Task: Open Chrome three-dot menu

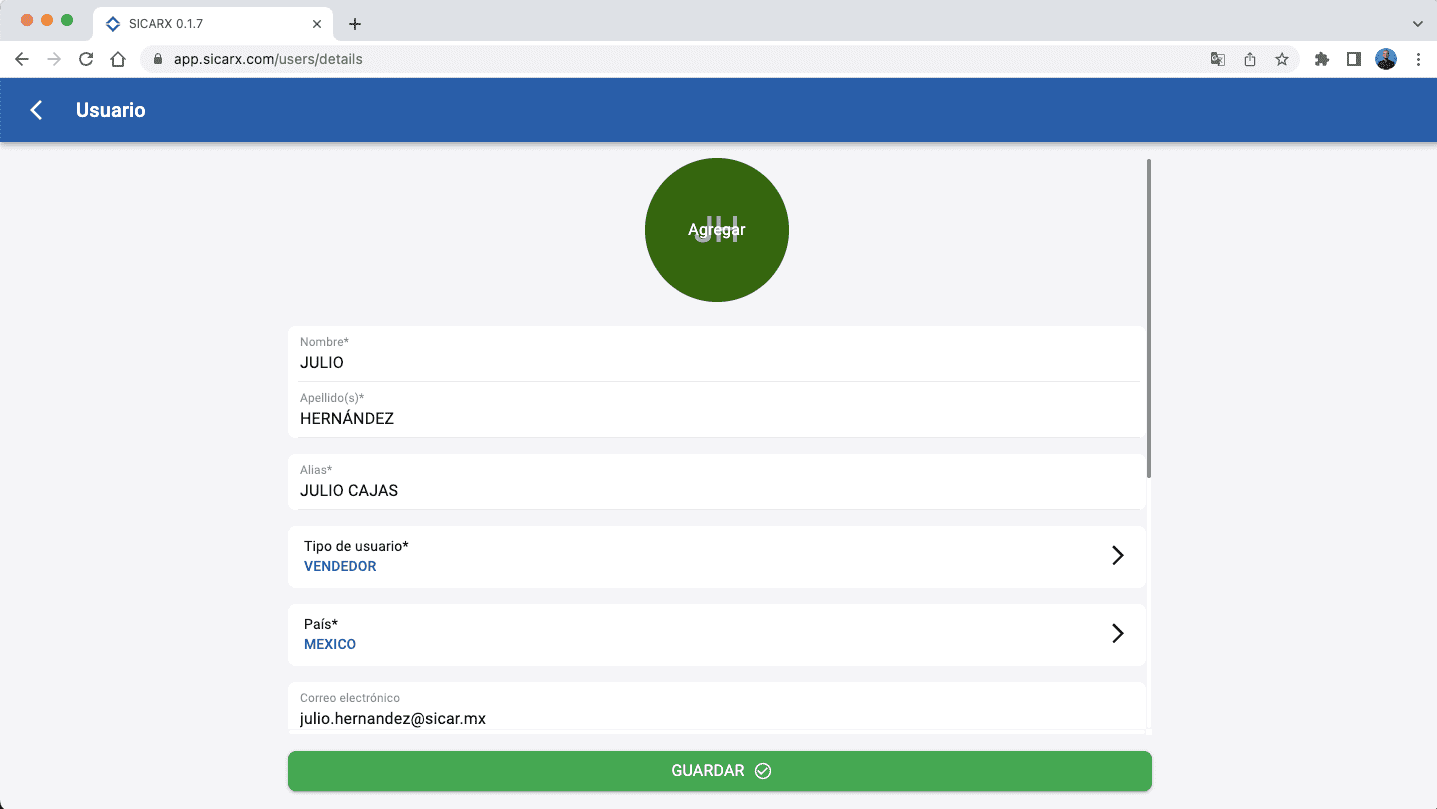Action: click(1418, 59)
